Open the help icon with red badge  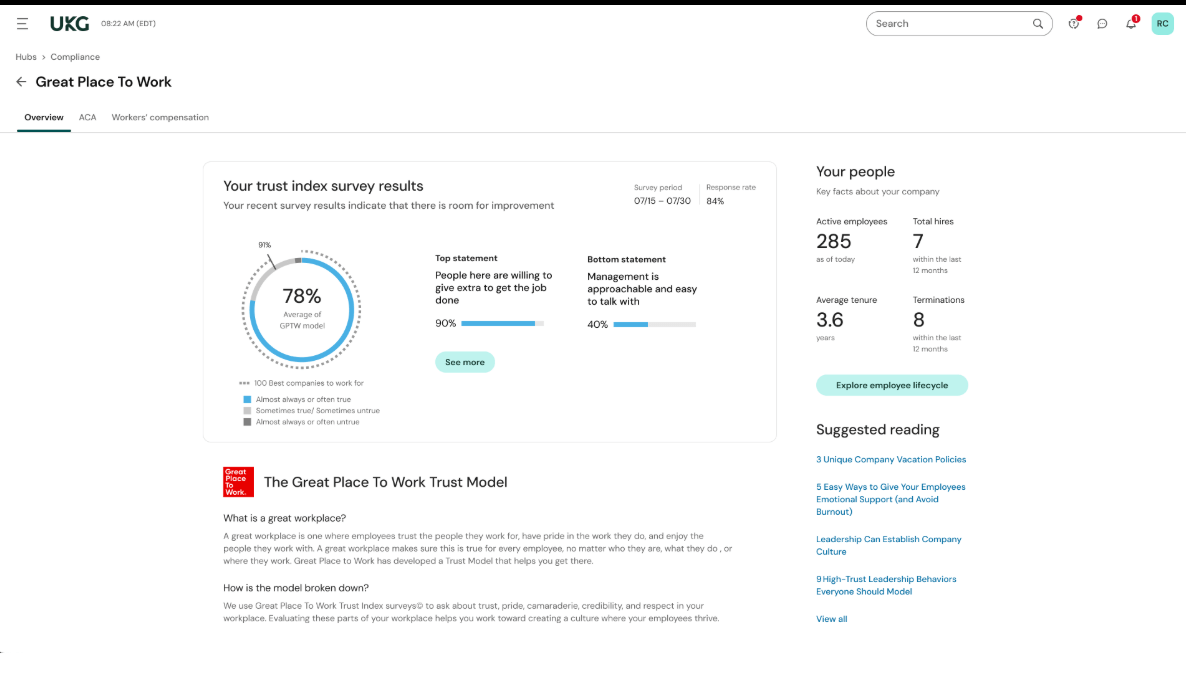(1073, 23)
